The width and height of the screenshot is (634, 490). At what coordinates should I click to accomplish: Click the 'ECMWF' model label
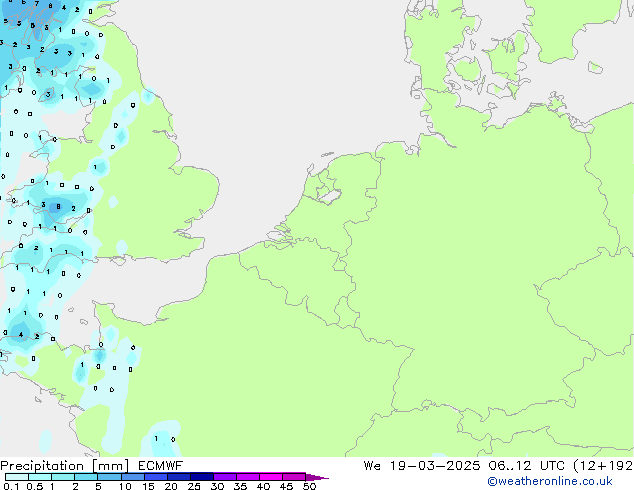(161, 466)
